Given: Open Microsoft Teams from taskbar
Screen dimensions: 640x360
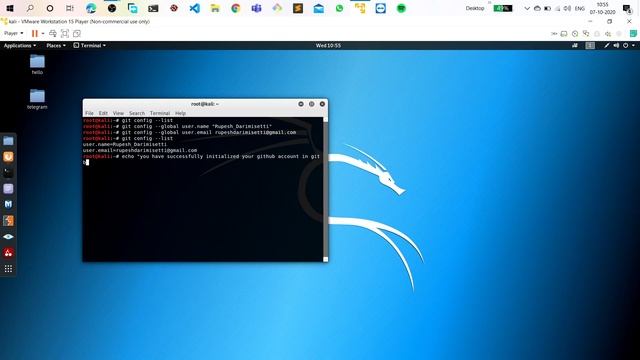Looking at the screenshot, I should tap(256, 8).
